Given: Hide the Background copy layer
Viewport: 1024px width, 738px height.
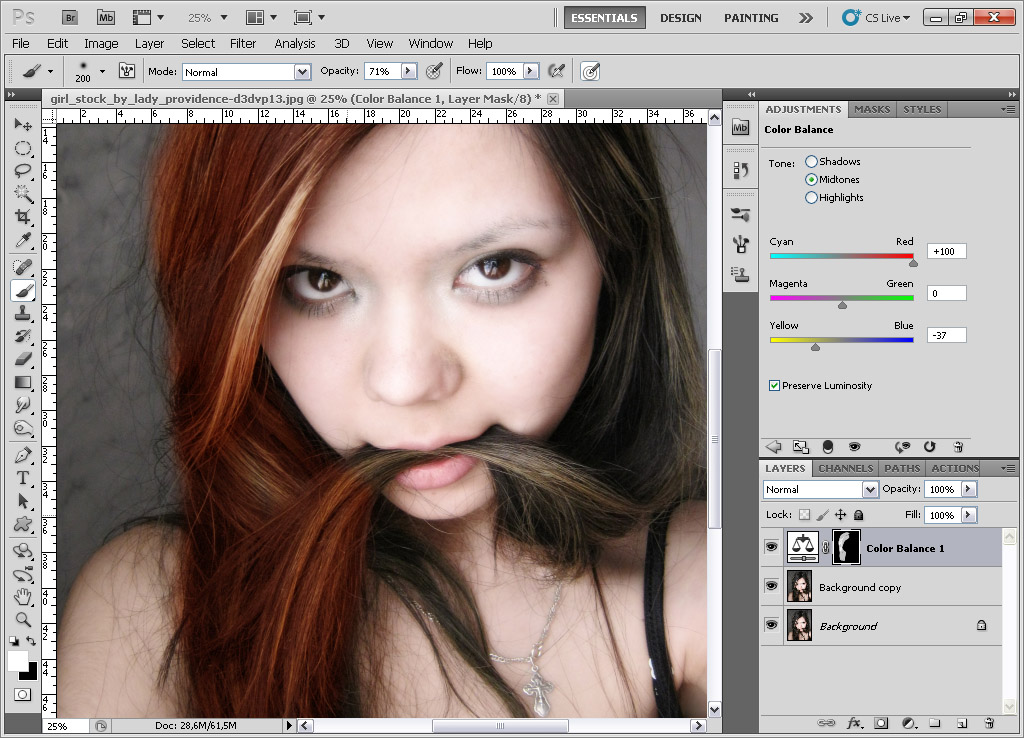Looking at the screenshot, I should click(x=771, y=587).
